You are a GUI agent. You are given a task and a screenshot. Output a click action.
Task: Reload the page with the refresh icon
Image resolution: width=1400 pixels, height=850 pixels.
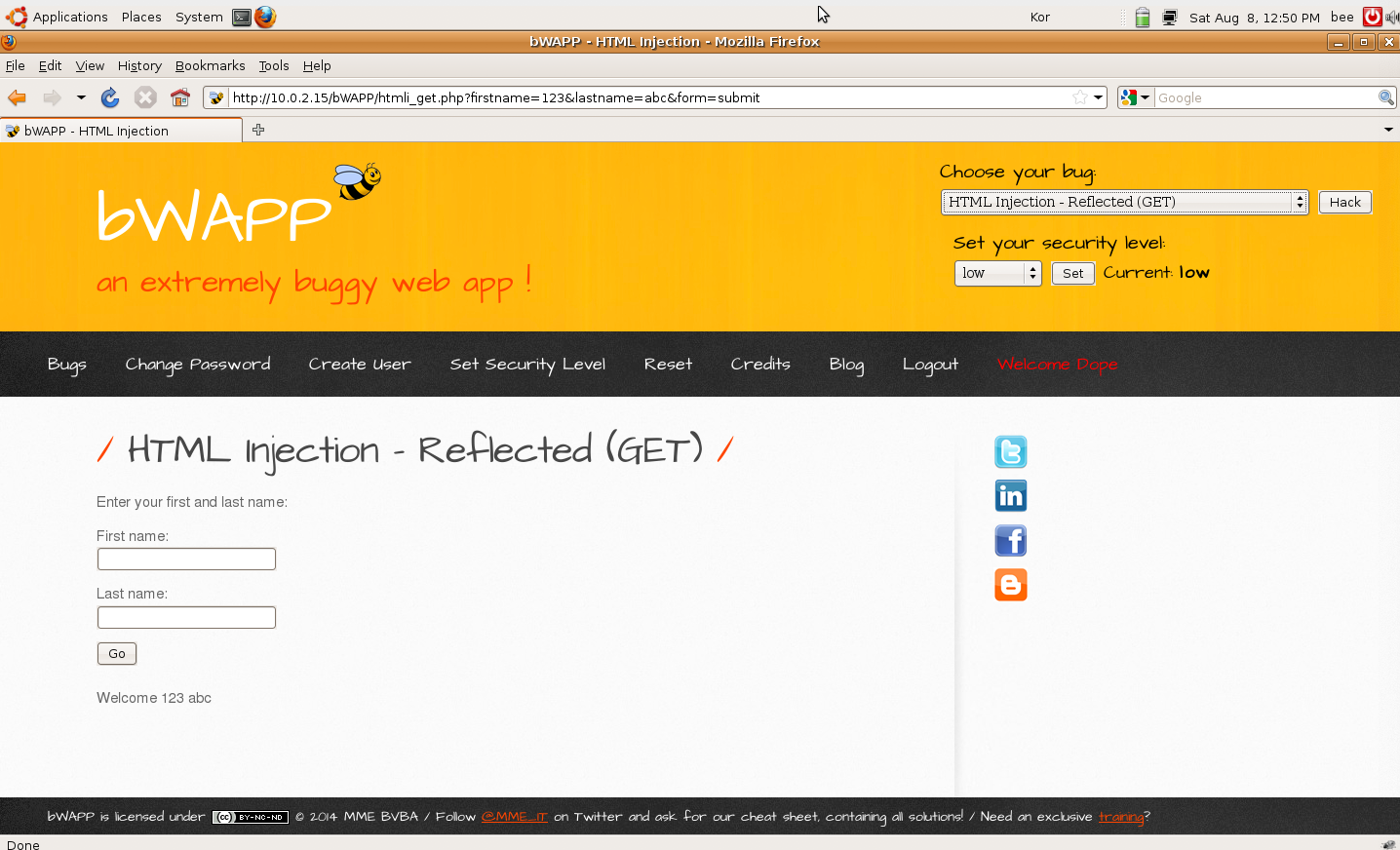(x=110, y=97)
